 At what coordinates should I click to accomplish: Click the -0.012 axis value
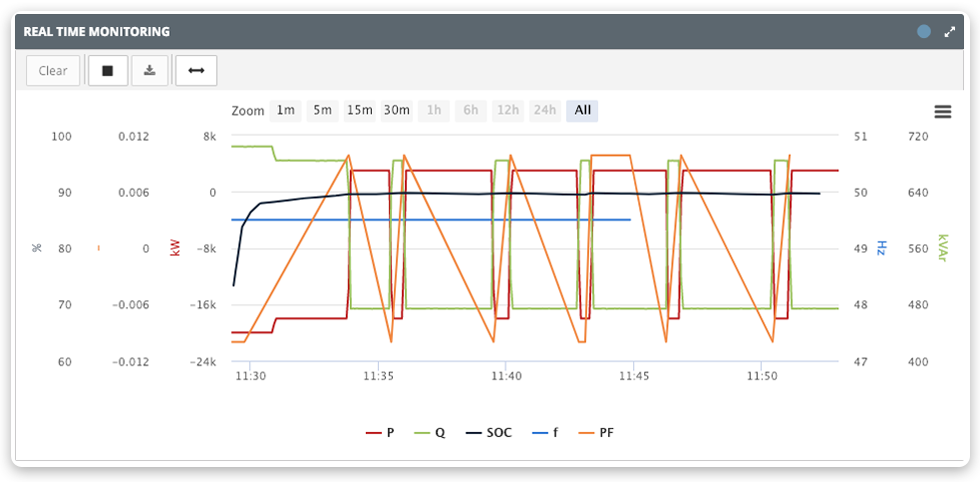click(x=131, y=362)
